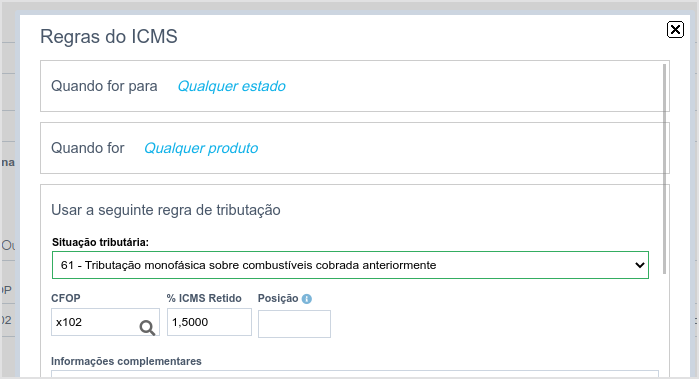Image resolution: width=699 pixels, height=379 pixels.
Task: Click the Situação tributária chevron arrow
Action: click(640, 265)
